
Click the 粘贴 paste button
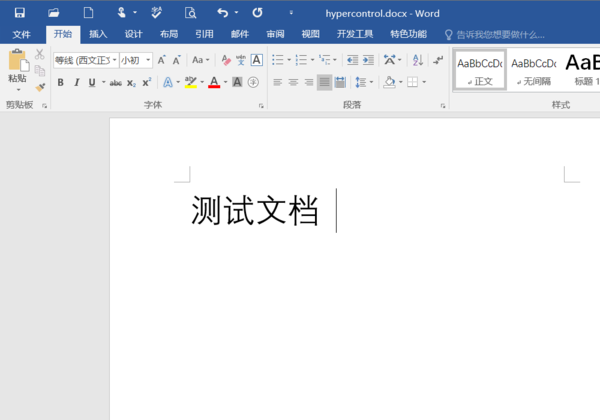pos(18,66)
